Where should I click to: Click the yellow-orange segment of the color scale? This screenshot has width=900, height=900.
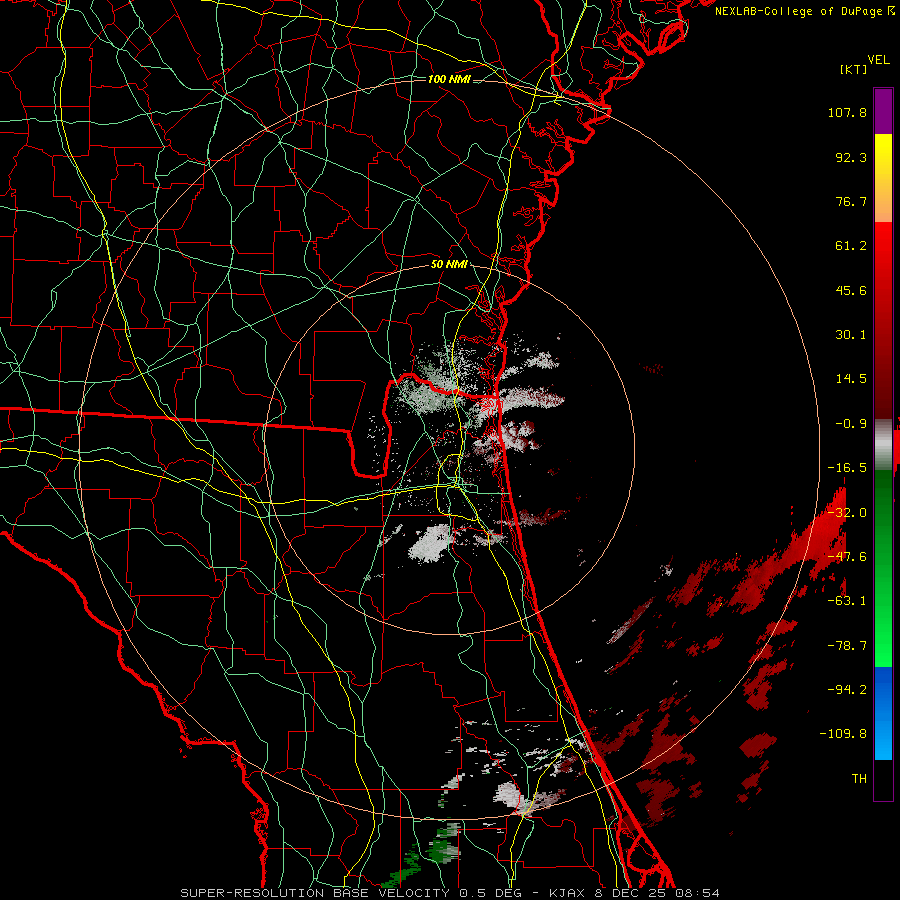883,178
